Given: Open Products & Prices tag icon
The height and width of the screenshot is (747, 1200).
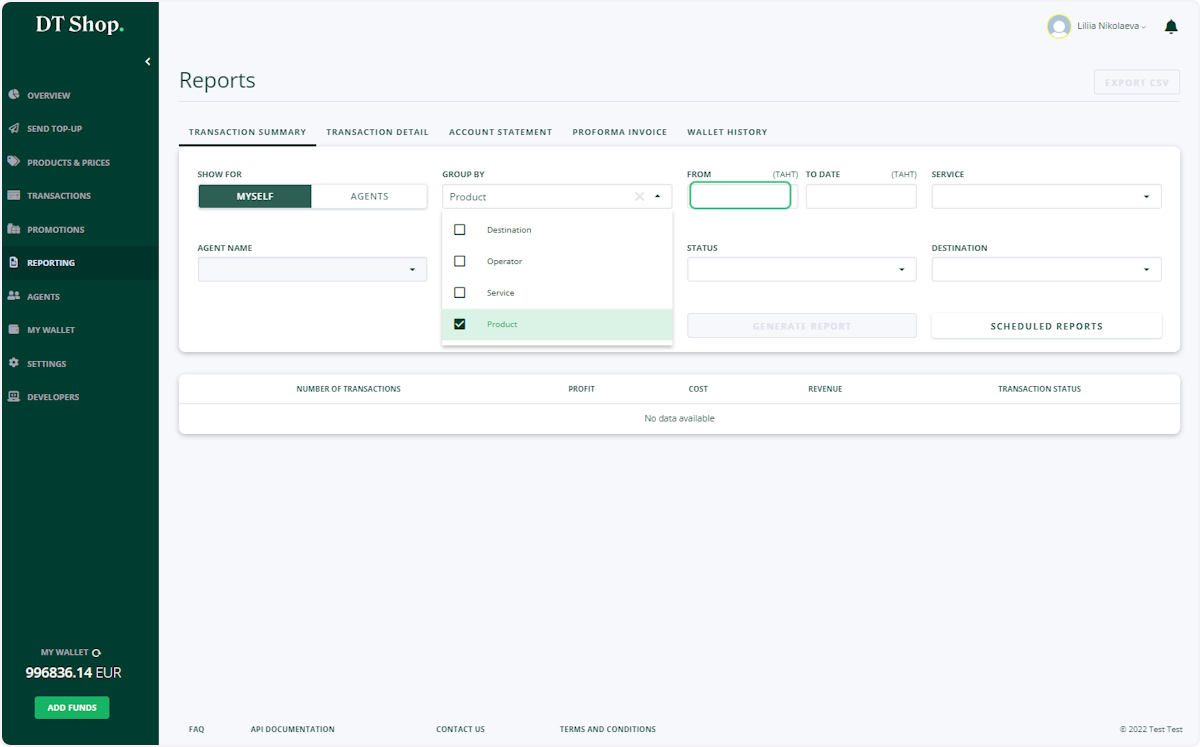Looking at the screenshot, I should (x=14, y=162).
